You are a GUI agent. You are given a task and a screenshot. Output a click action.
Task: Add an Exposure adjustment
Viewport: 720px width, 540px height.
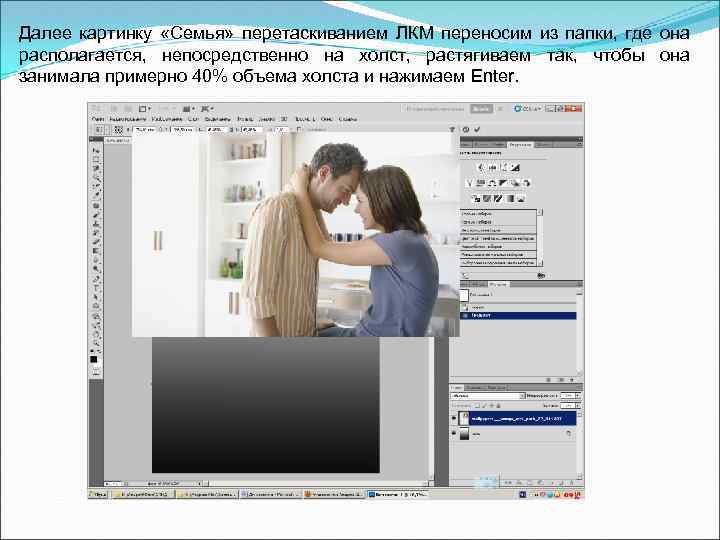point(515,168)
